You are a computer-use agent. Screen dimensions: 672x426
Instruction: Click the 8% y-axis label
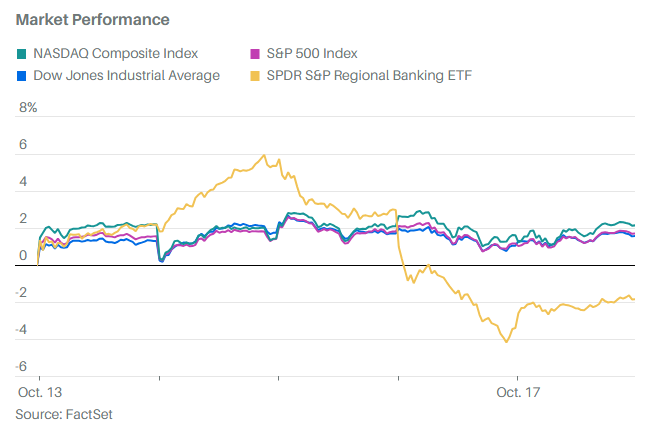point(27,108)
